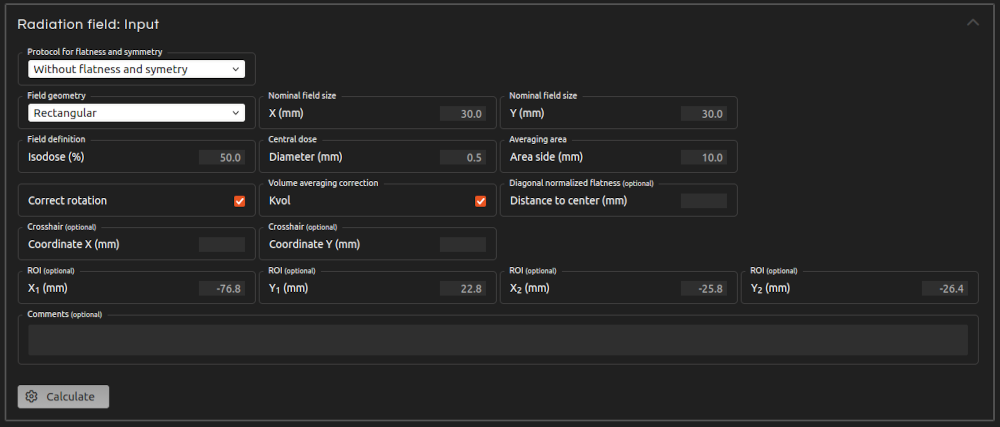Click the nominal field size X input
1000x427 pixels.
point(463,114)
